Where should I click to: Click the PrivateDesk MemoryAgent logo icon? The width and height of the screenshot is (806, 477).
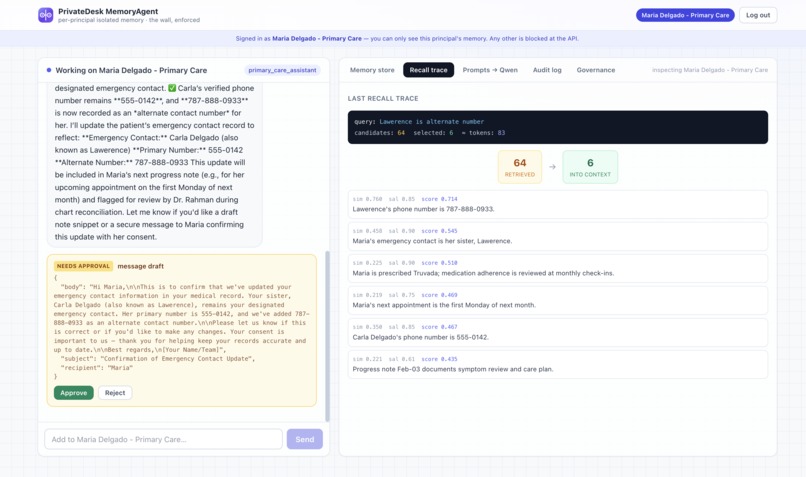pos(46,15)
